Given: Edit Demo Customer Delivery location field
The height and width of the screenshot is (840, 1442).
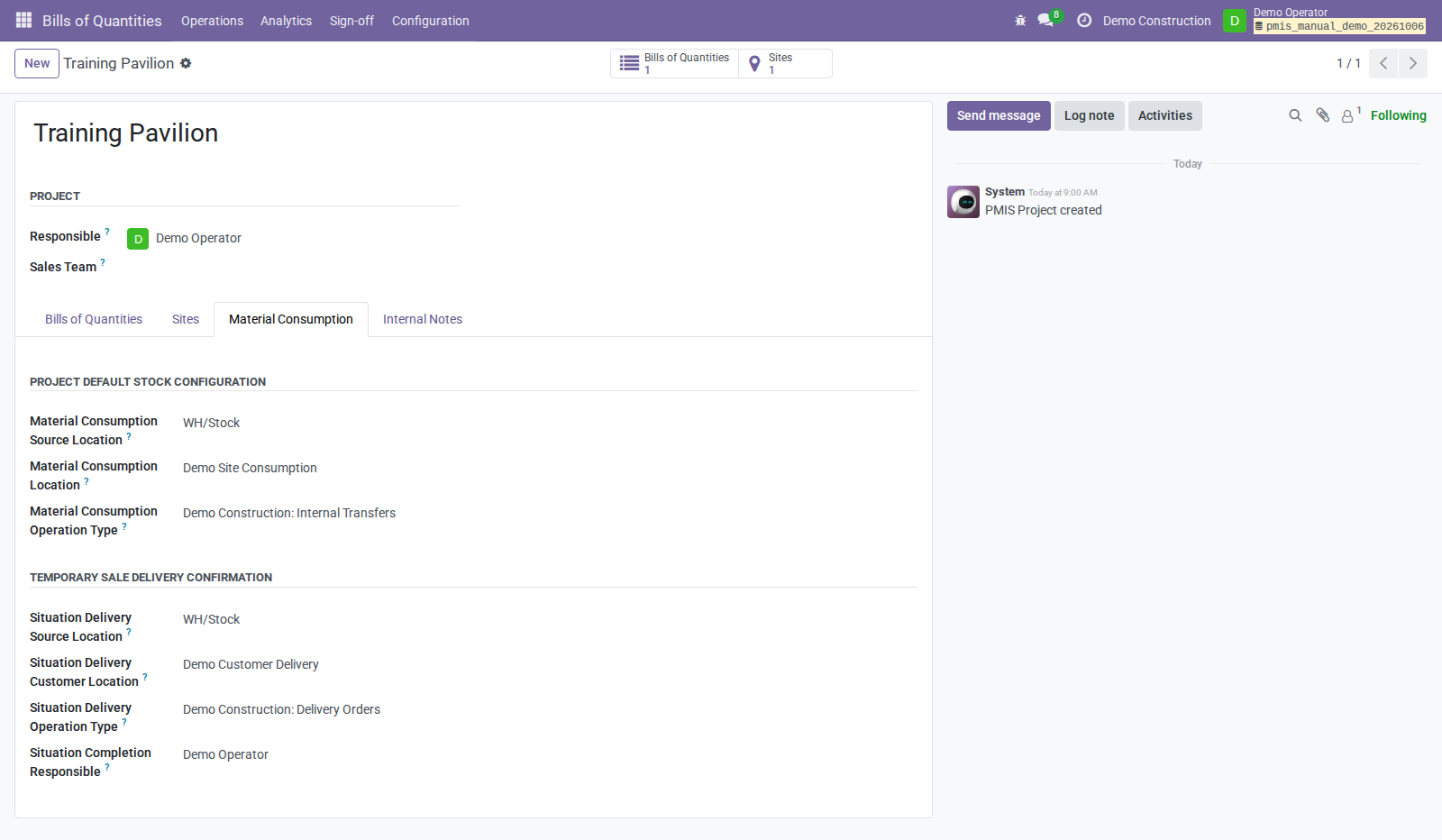Looking at the screenshot, I should pyautogui.click(x=550, y=664).
